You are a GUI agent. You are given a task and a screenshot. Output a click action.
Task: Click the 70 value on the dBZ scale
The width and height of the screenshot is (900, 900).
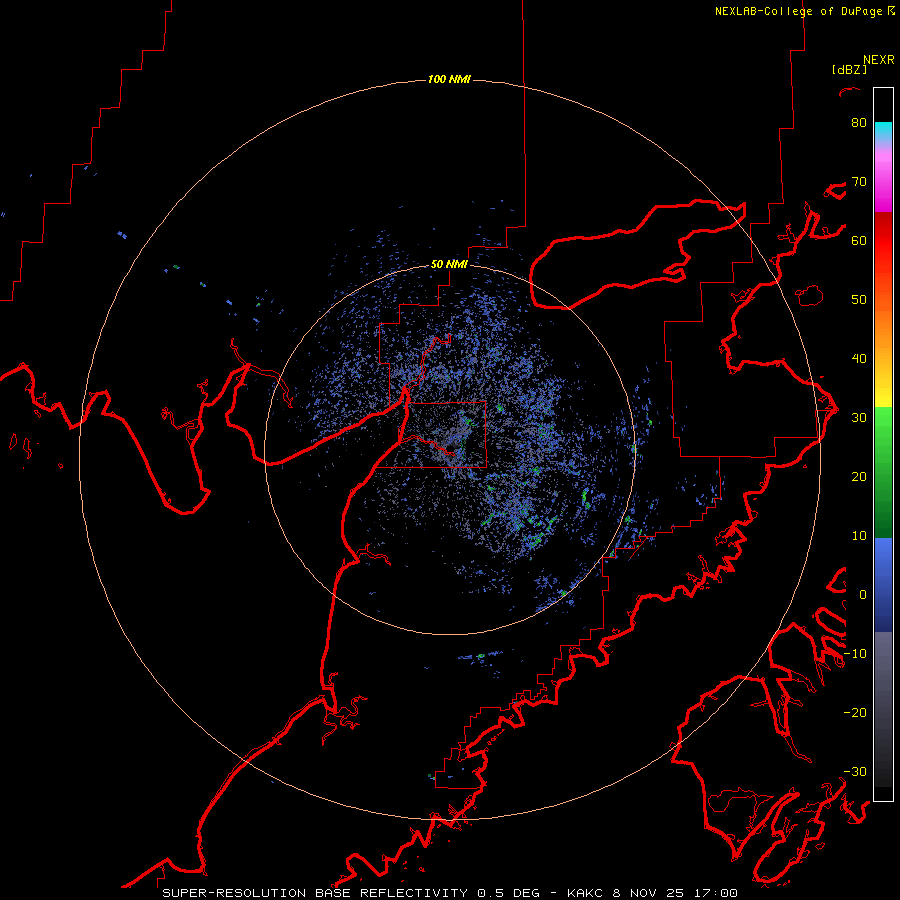coord(859,182)
